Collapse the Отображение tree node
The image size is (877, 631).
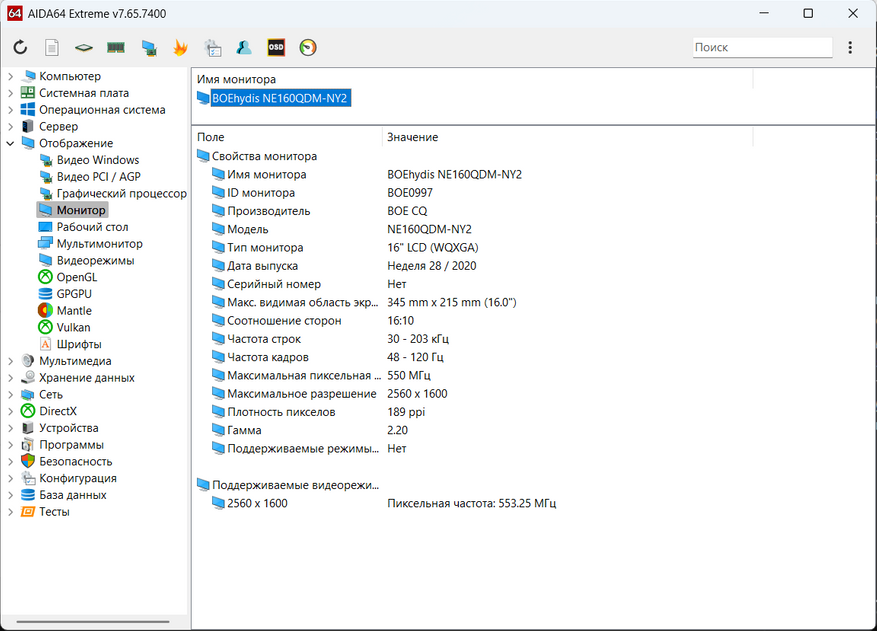coord(10,143)
